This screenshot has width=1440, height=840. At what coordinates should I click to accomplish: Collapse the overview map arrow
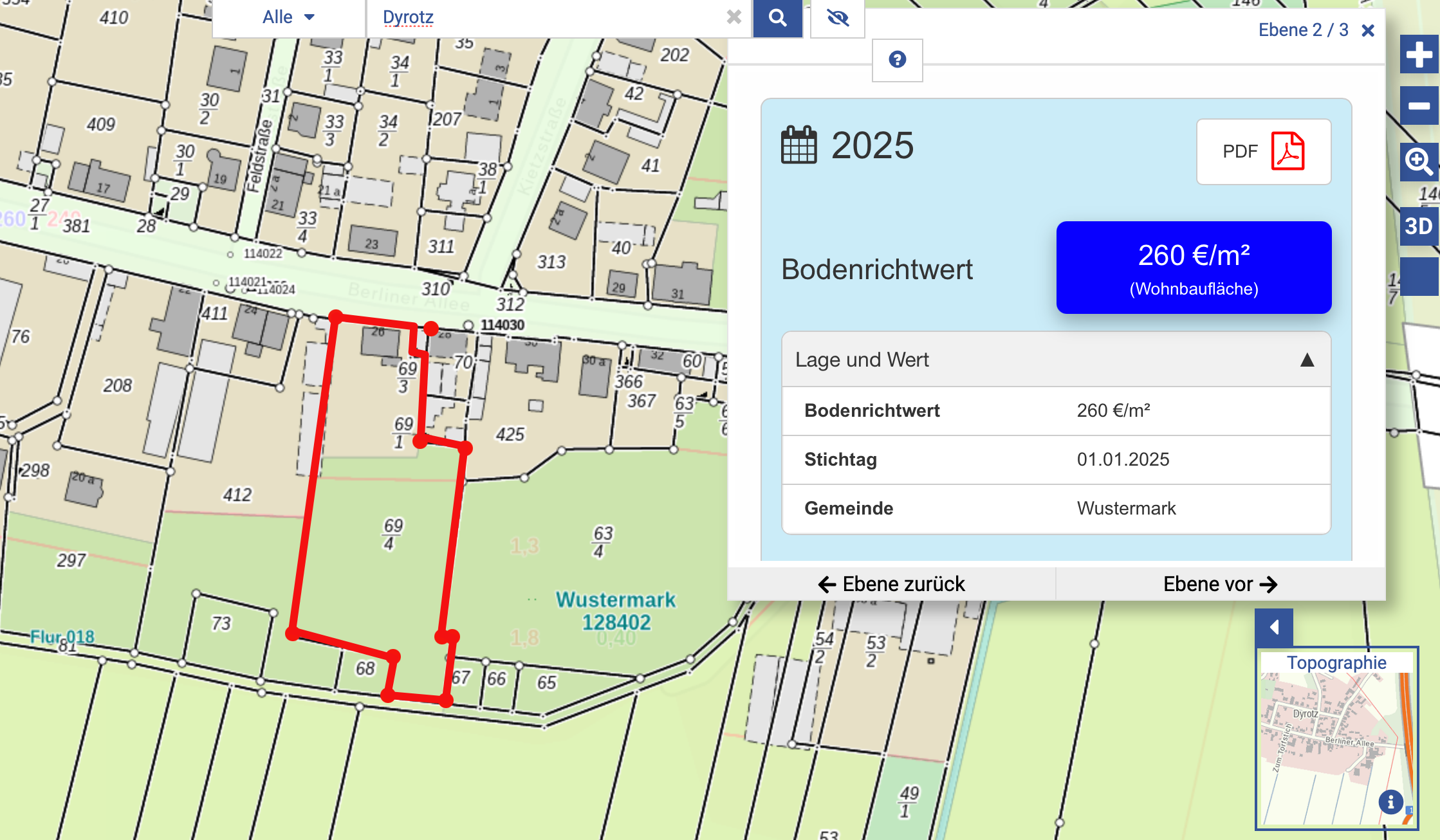[1274, 627]
